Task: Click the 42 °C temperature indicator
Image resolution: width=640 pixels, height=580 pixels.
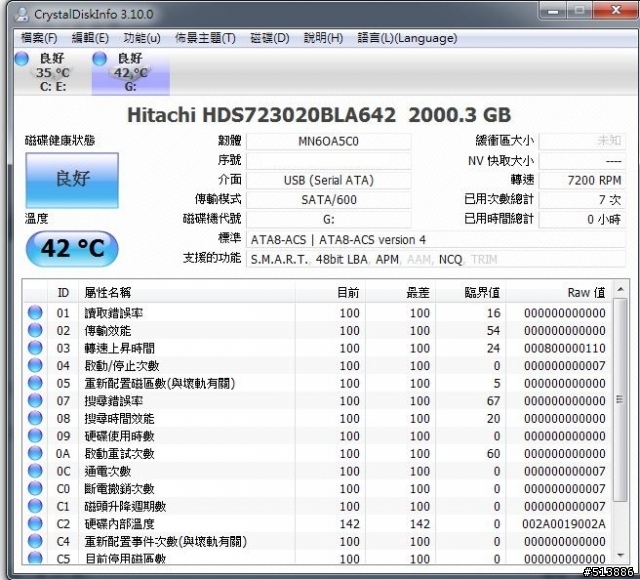Action: pos(72,249)
